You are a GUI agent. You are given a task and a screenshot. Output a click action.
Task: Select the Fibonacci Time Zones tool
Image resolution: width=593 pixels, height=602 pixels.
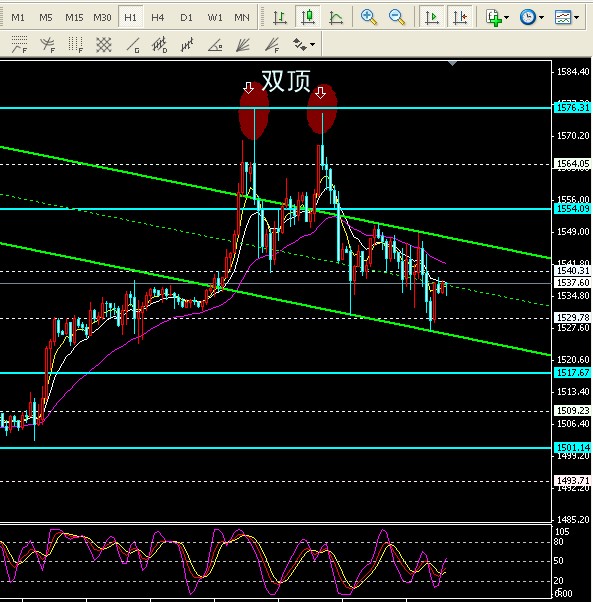[76, 45]
